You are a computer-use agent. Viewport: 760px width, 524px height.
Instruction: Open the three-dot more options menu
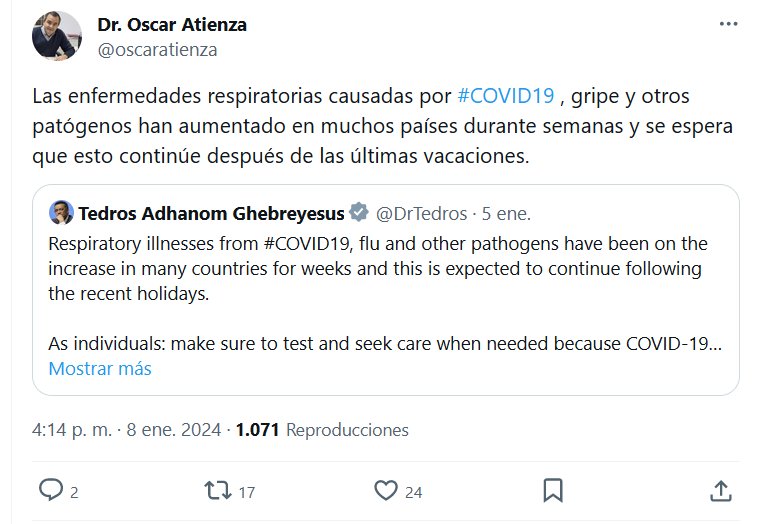728,25
